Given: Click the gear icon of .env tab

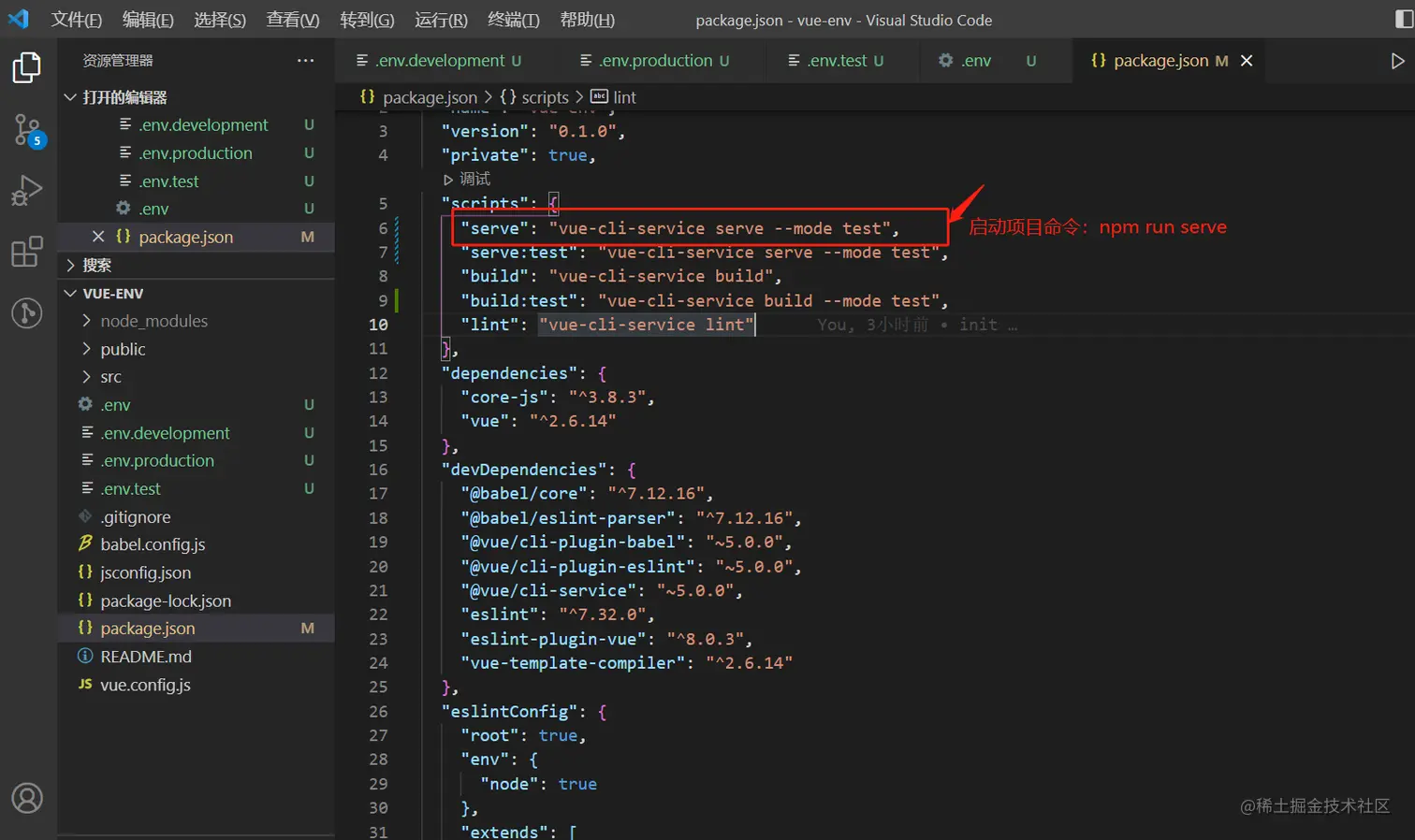Looking at the screenshot, I should tap(945, 60).
